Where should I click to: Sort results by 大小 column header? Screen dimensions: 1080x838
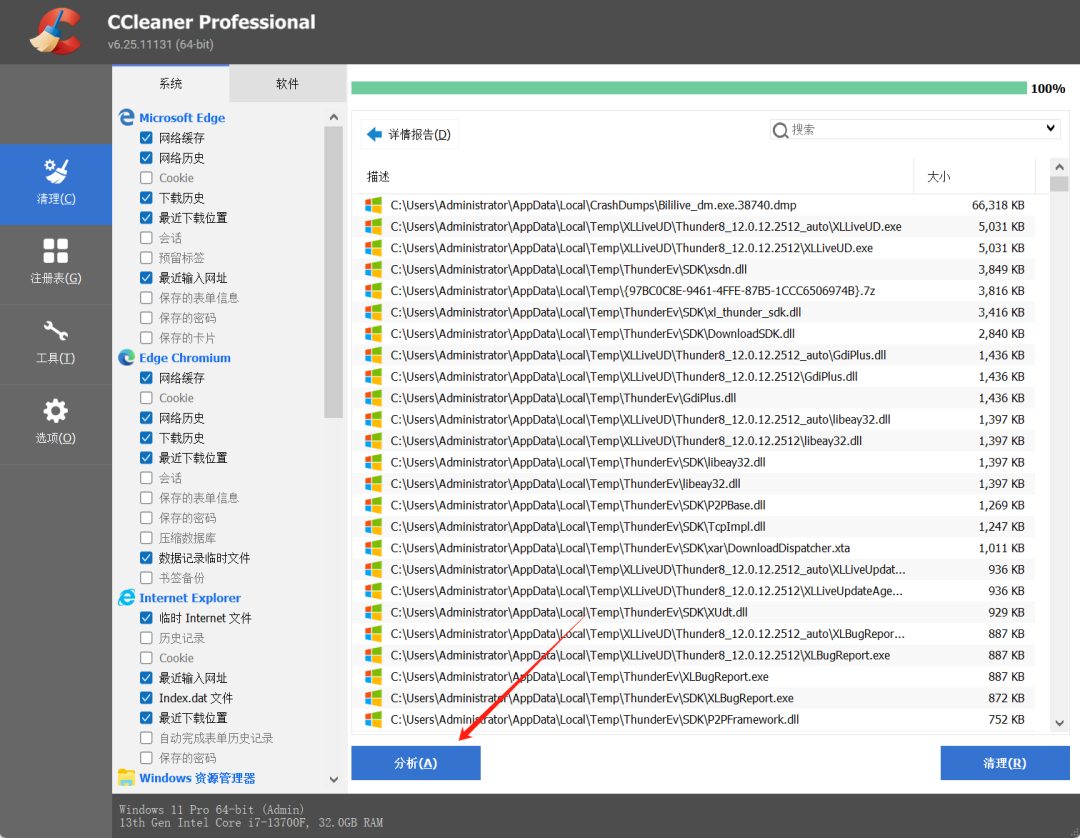tap(975, 176)
